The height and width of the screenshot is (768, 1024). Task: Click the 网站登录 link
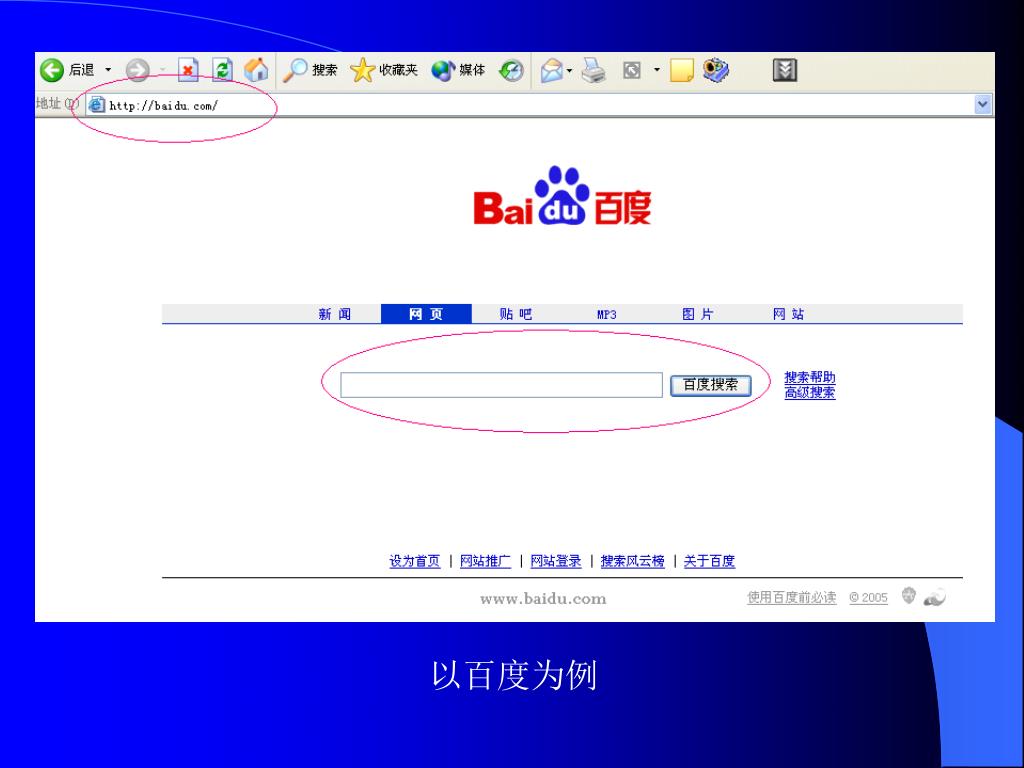click(x=556, y=561)
